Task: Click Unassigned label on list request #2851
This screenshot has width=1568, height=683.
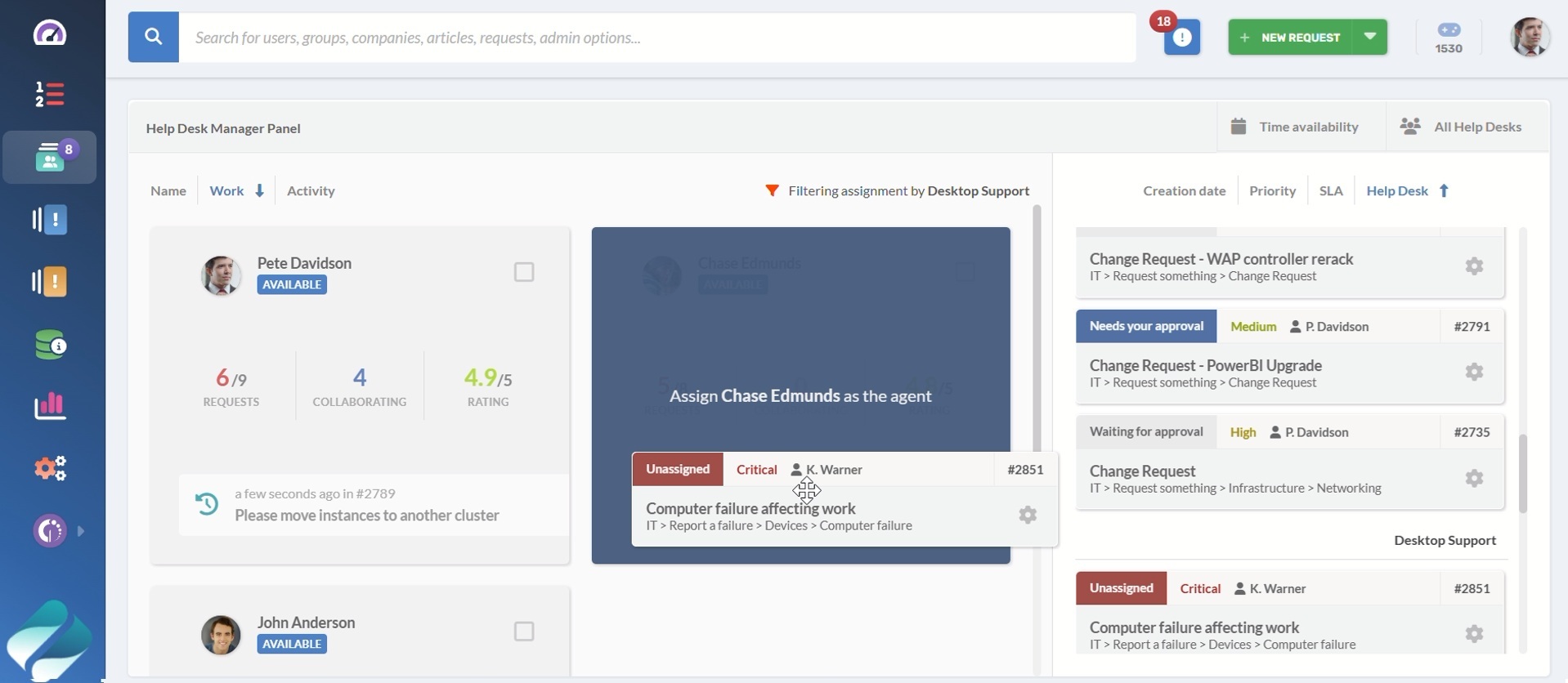Action: point(1121,588)
